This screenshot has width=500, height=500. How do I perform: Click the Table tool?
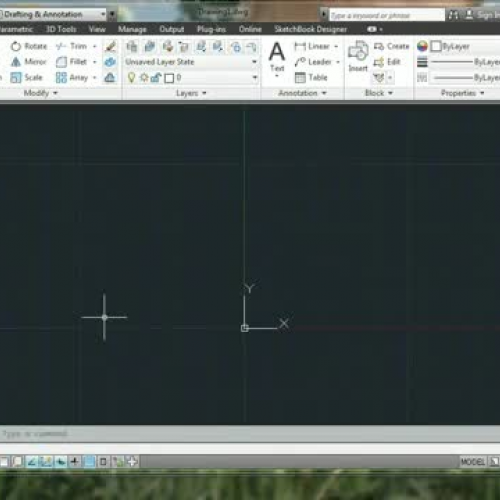coord(311,77)
